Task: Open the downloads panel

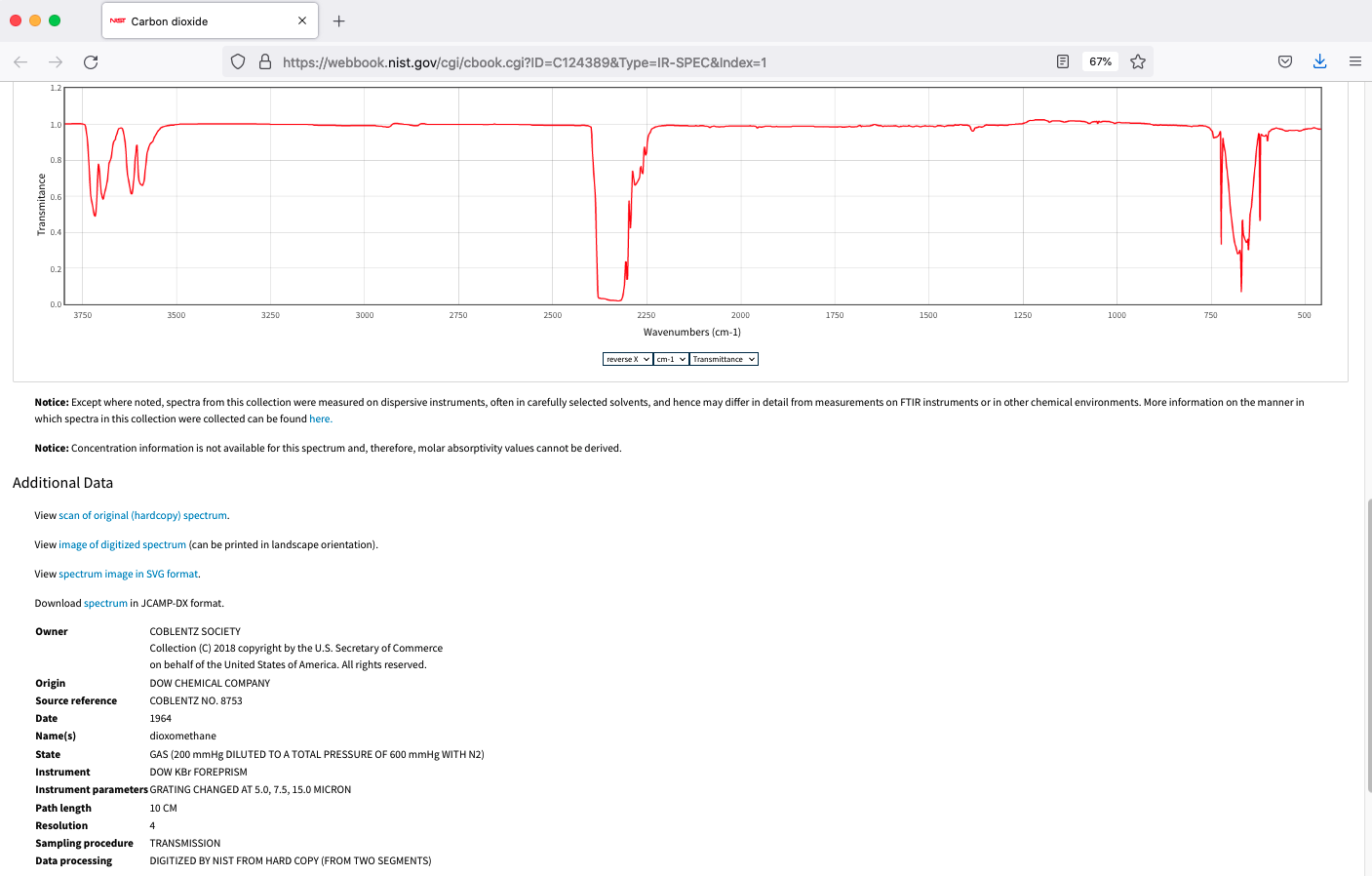Action: [1319, 61]
